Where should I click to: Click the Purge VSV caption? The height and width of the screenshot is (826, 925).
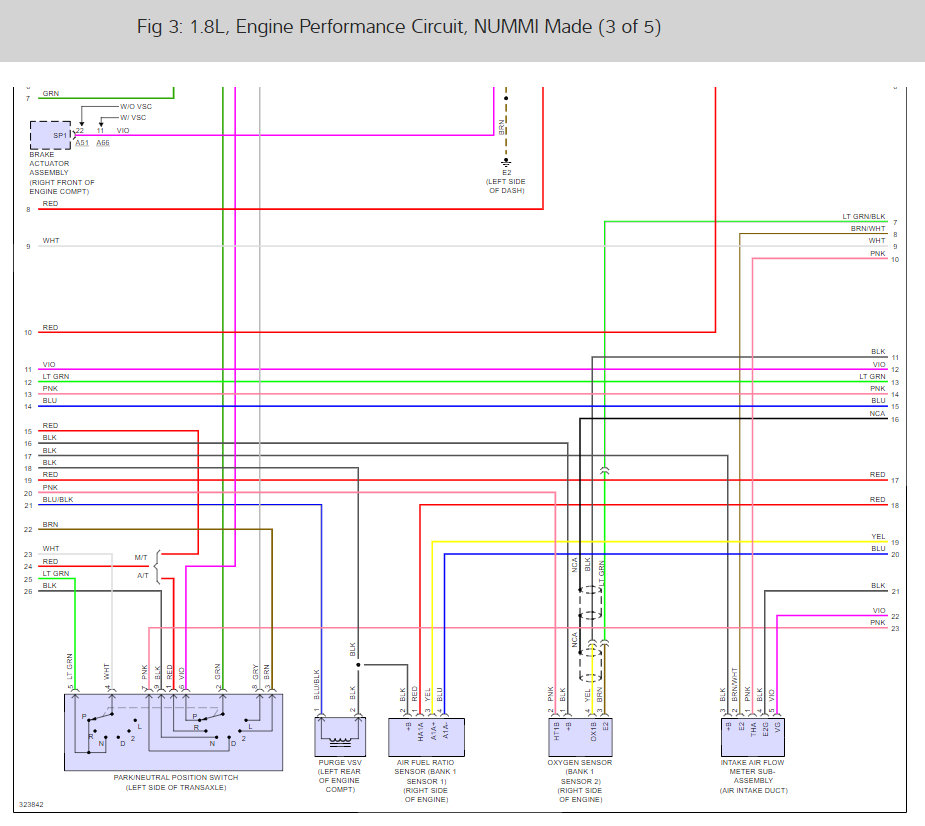340,776
